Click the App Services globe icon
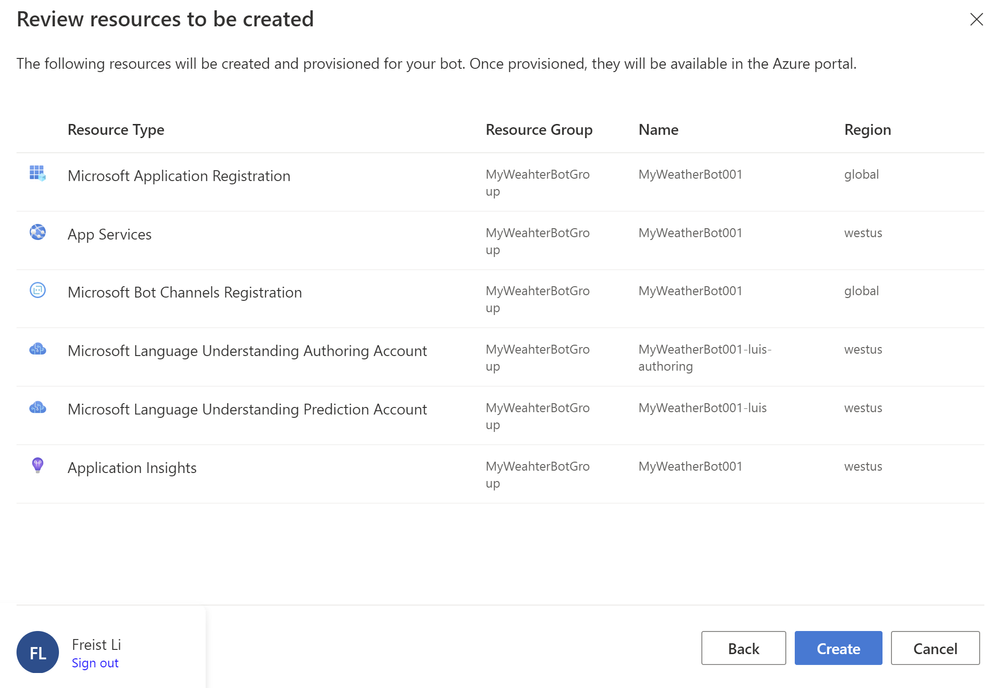Image resolution: width=999 pixels, height=688 pixels. point(37,232)
